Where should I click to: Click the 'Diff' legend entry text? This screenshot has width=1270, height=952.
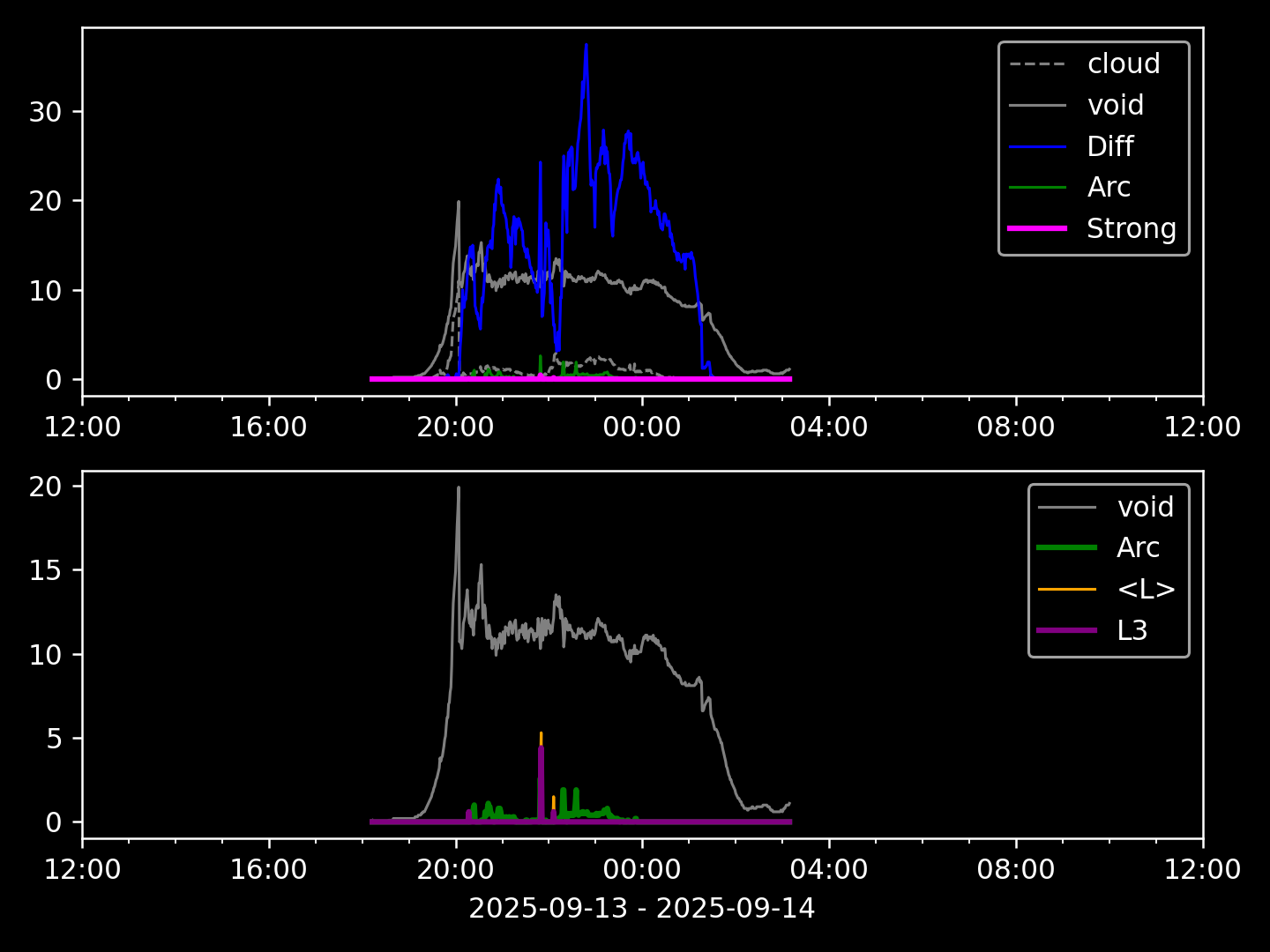point(1109,146)
